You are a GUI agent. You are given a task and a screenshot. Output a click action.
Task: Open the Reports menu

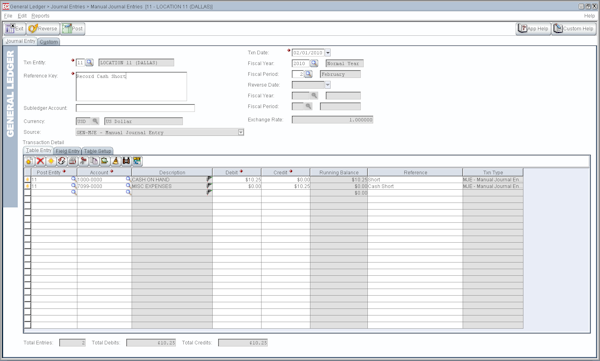click(x=40, y=16)
